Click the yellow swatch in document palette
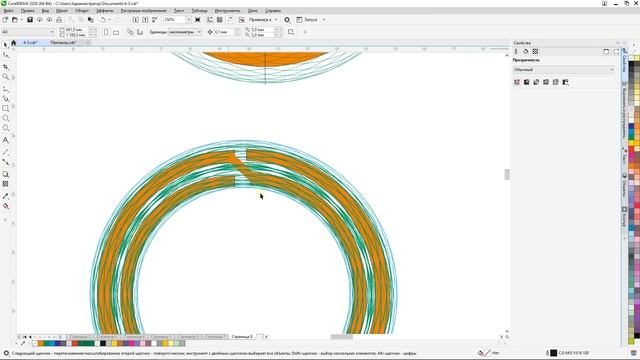This screenshot has height=360, width=640. tap(115, 344)
